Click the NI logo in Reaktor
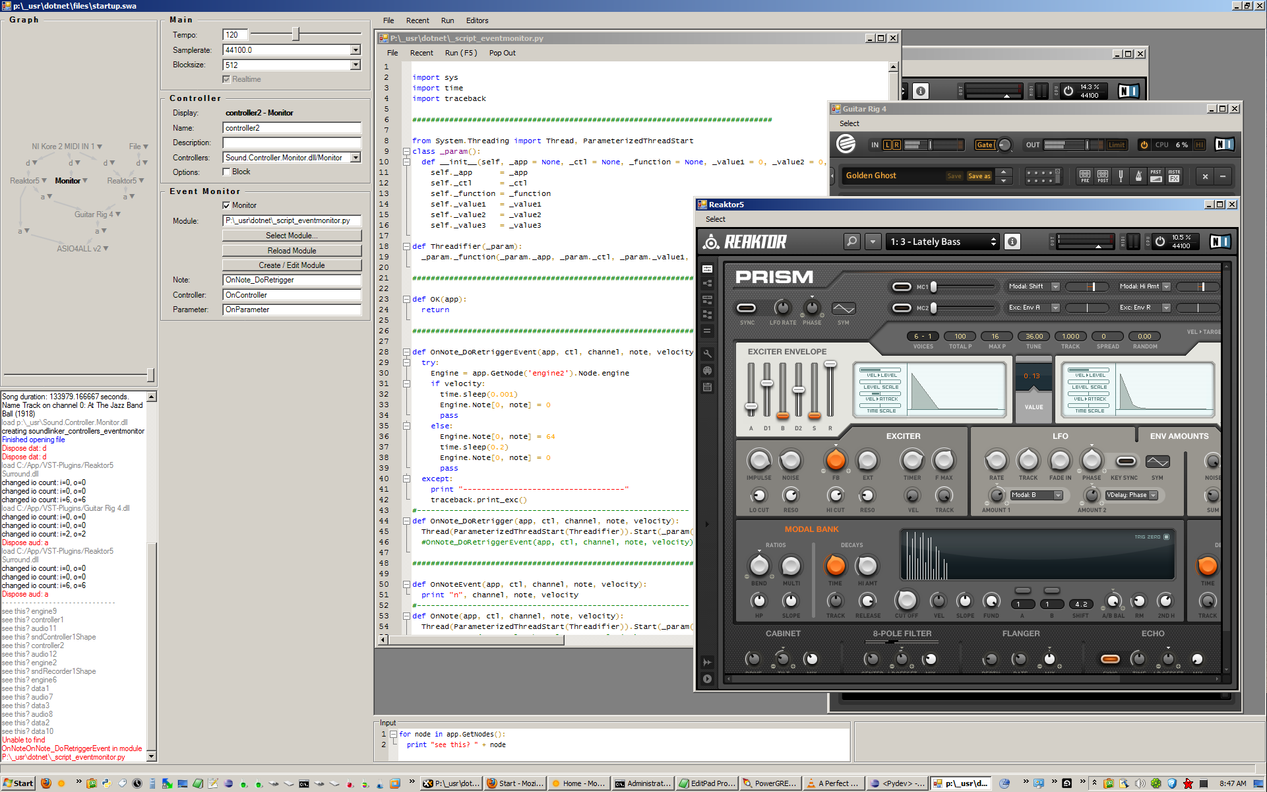Screen dimensions: 1267x792 [1220, 241]
